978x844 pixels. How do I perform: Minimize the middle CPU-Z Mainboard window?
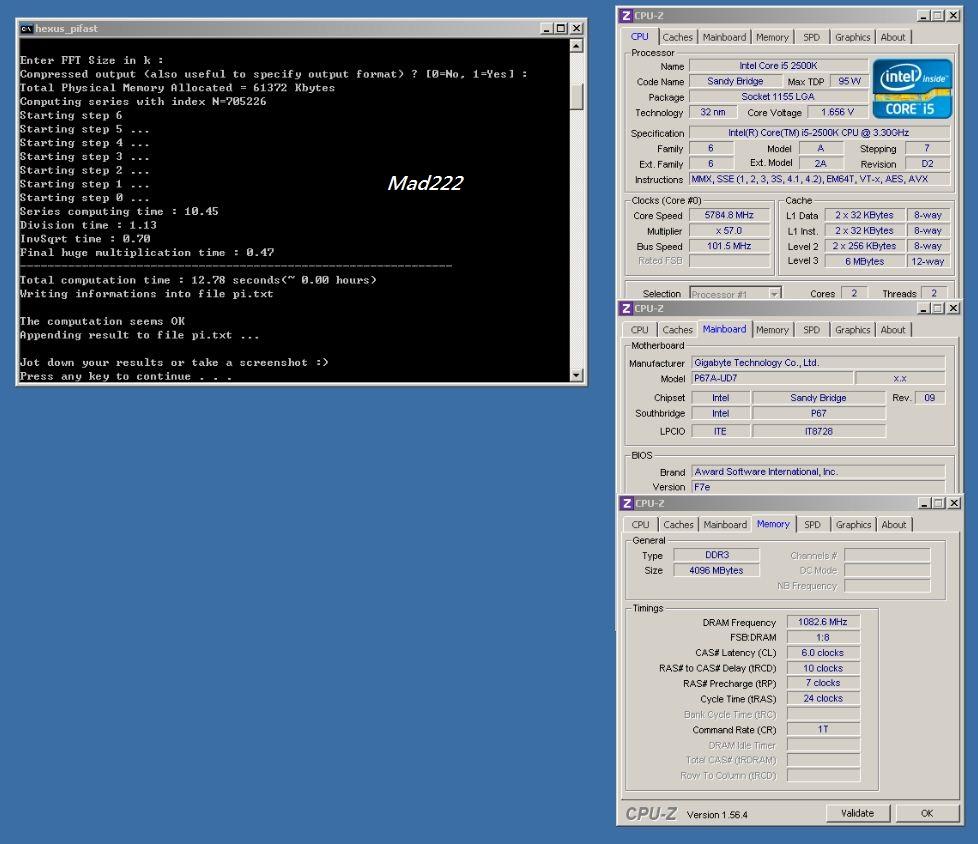click(x=924, y=308)
